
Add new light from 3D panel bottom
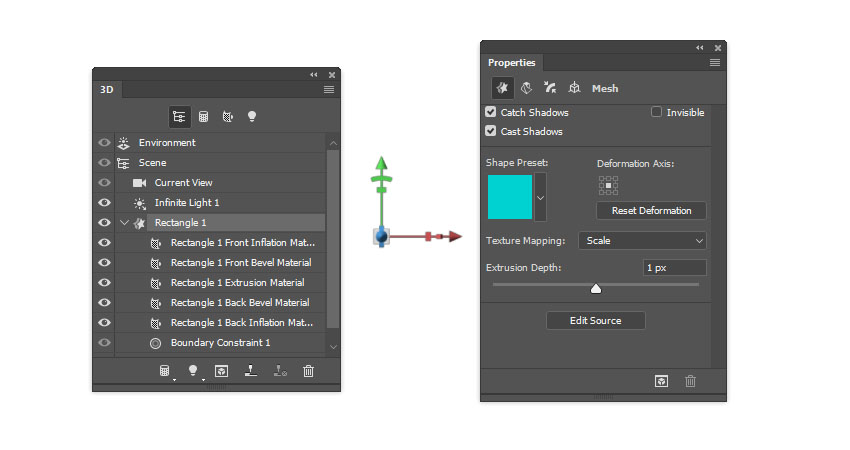pos(193,371)
